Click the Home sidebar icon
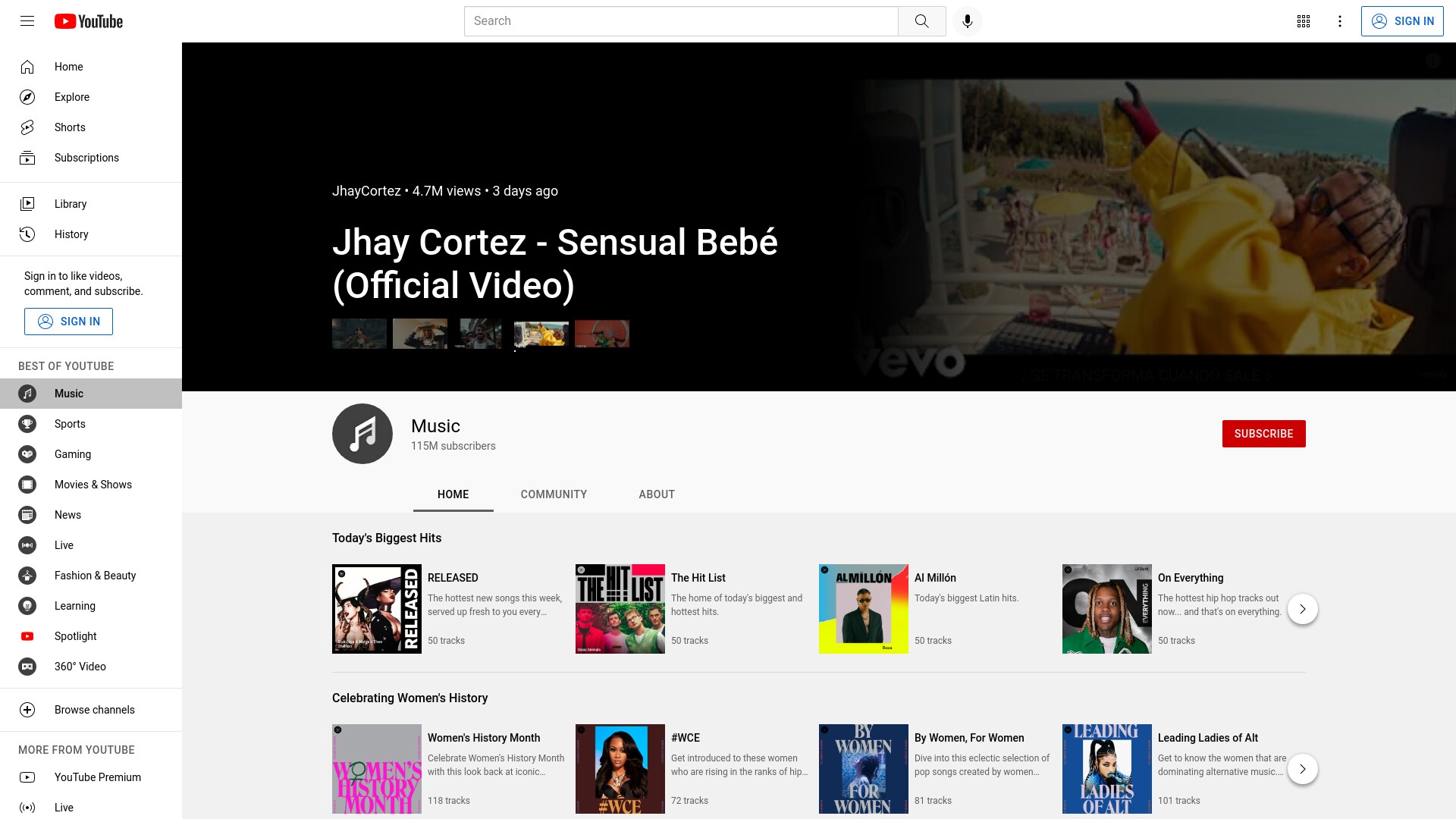 pos(27,67)
